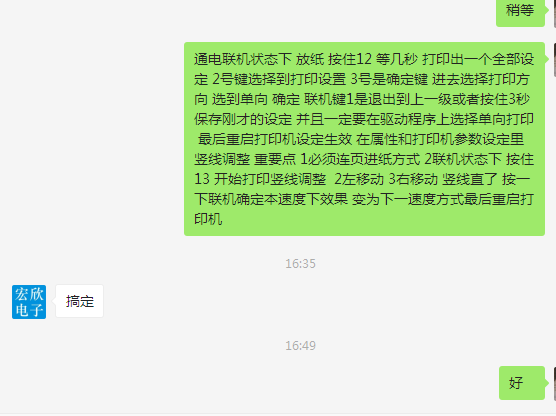Select the 好 green message bubble
This screenshot has width=556, height=416.
tap(522, 383)
